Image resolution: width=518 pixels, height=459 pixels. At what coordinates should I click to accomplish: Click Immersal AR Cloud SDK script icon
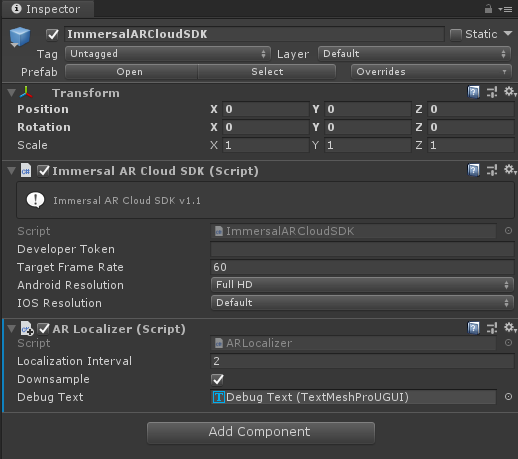(x=26, y=170)
